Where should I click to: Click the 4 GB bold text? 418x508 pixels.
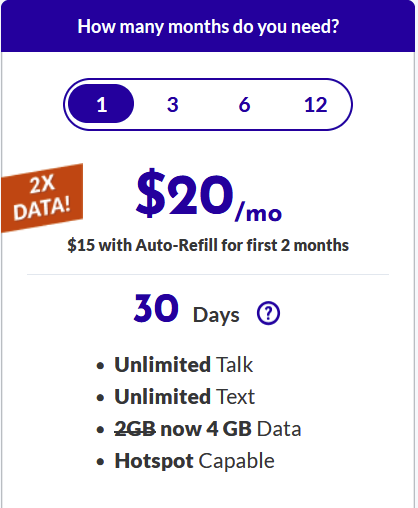point(229,429)
